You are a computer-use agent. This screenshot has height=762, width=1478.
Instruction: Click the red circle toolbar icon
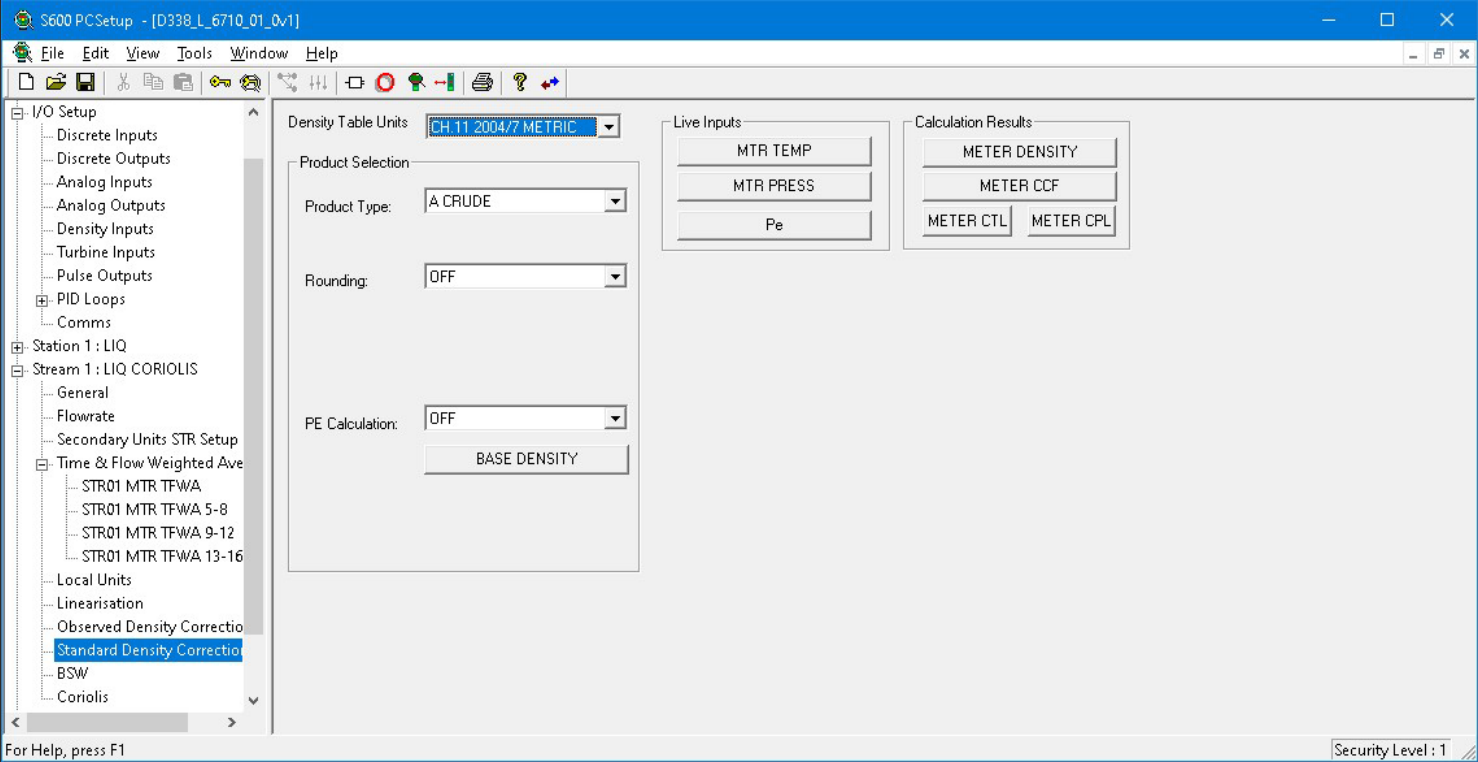click(x=385, y=82)
